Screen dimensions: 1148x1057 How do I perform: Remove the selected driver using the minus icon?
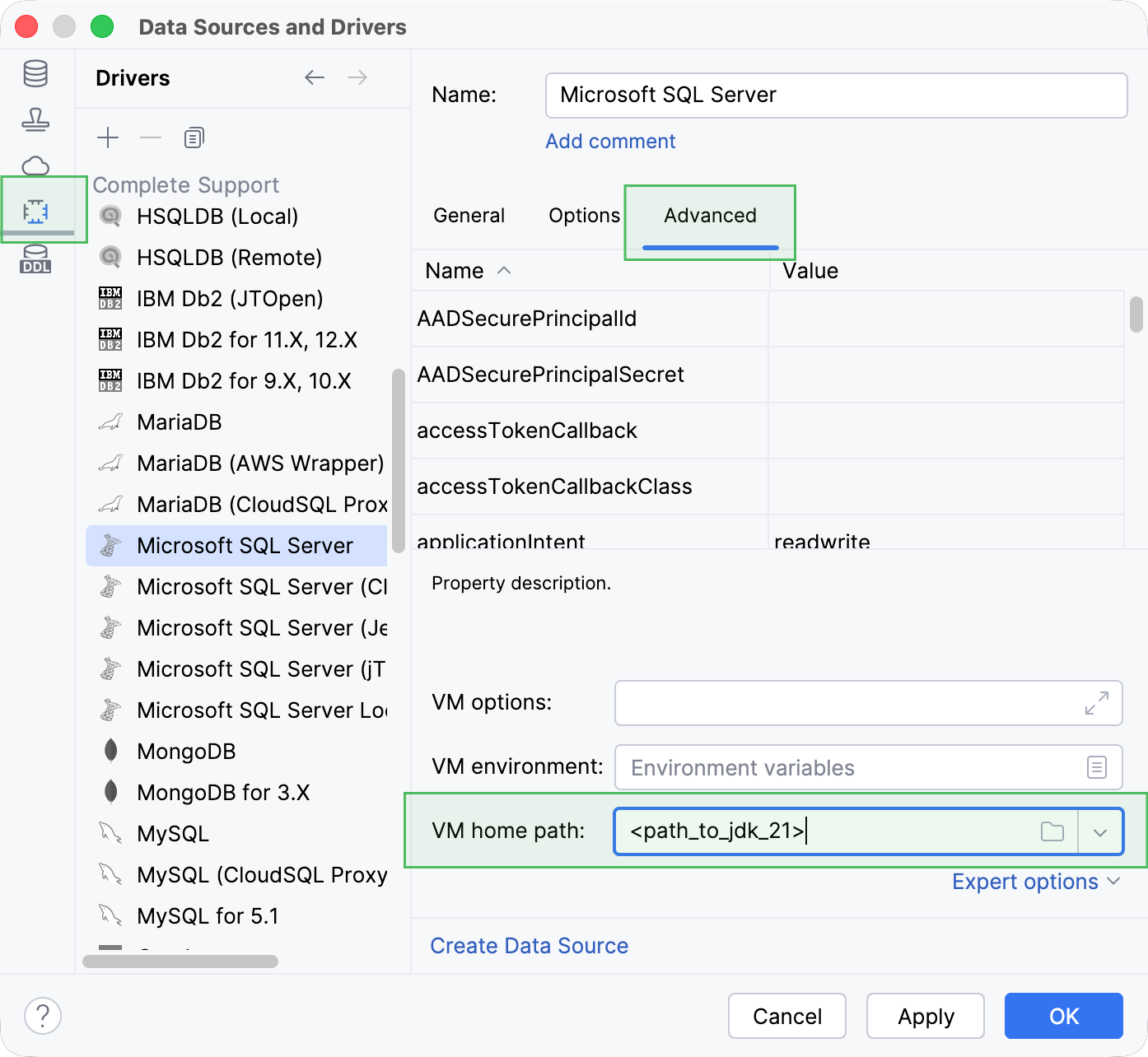[150, 137]
